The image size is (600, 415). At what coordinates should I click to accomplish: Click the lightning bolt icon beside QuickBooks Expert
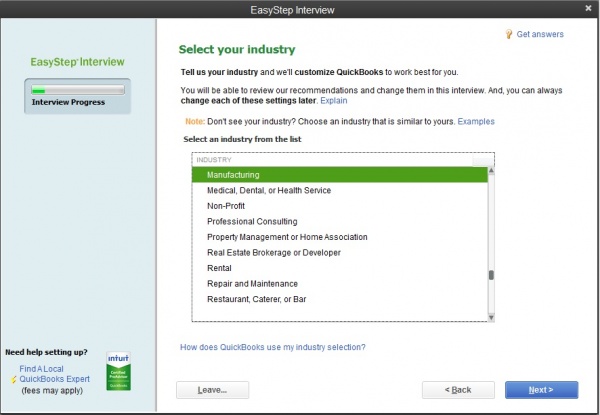click(14, 379)
